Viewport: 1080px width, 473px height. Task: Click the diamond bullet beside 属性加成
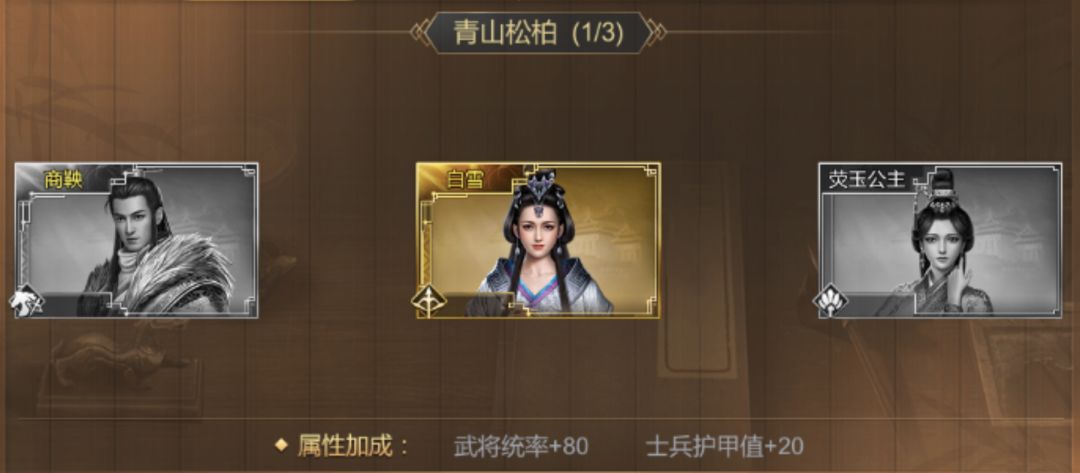point(281,445)
